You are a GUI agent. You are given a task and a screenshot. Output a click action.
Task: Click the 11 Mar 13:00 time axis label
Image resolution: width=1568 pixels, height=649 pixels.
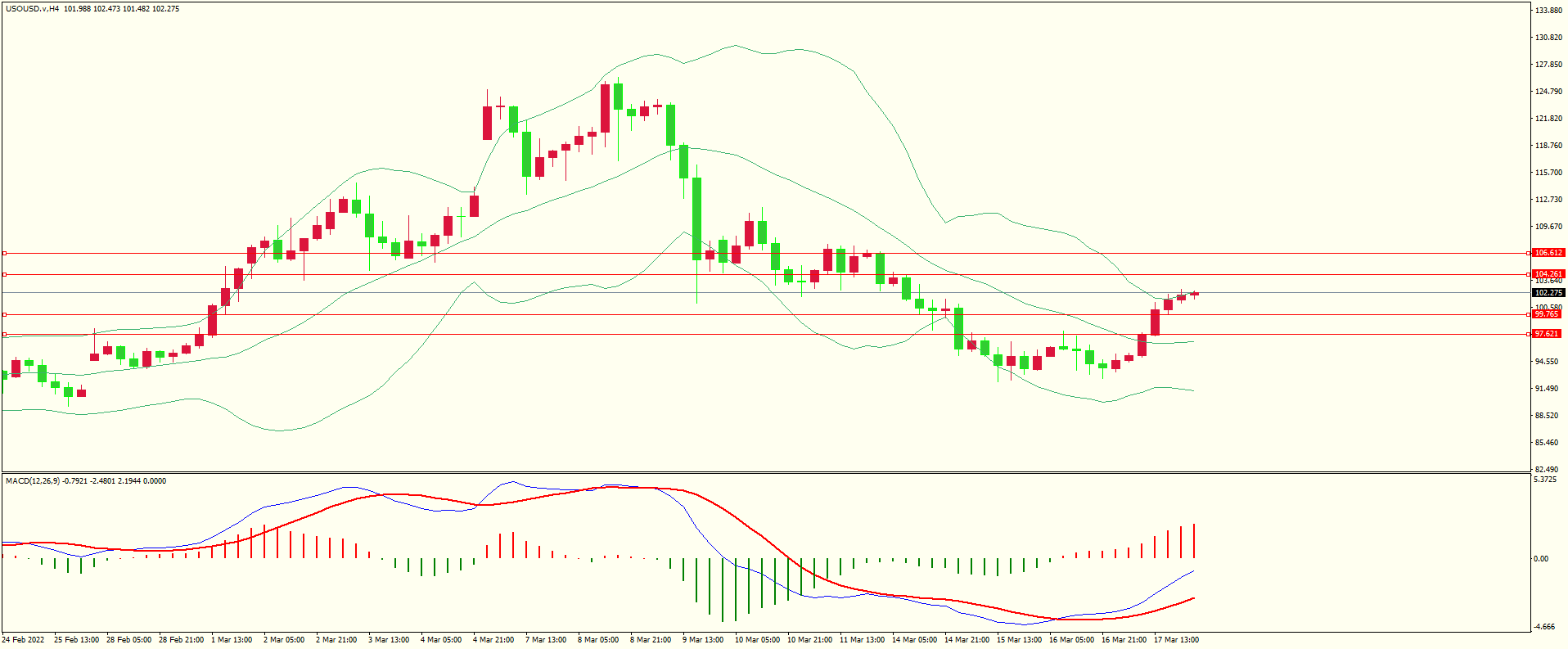[862, 640]
